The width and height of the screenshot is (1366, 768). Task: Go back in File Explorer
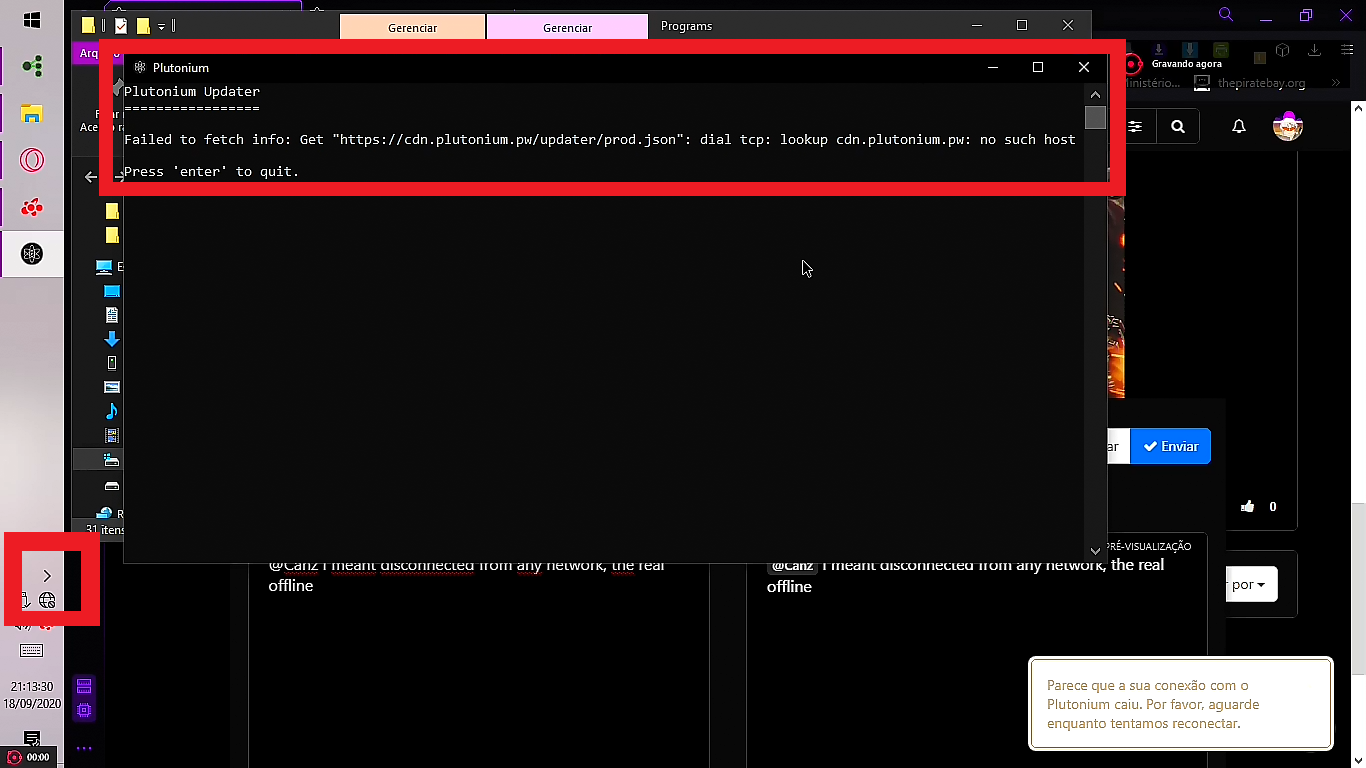pyautogui.click(x=91, y=177)
